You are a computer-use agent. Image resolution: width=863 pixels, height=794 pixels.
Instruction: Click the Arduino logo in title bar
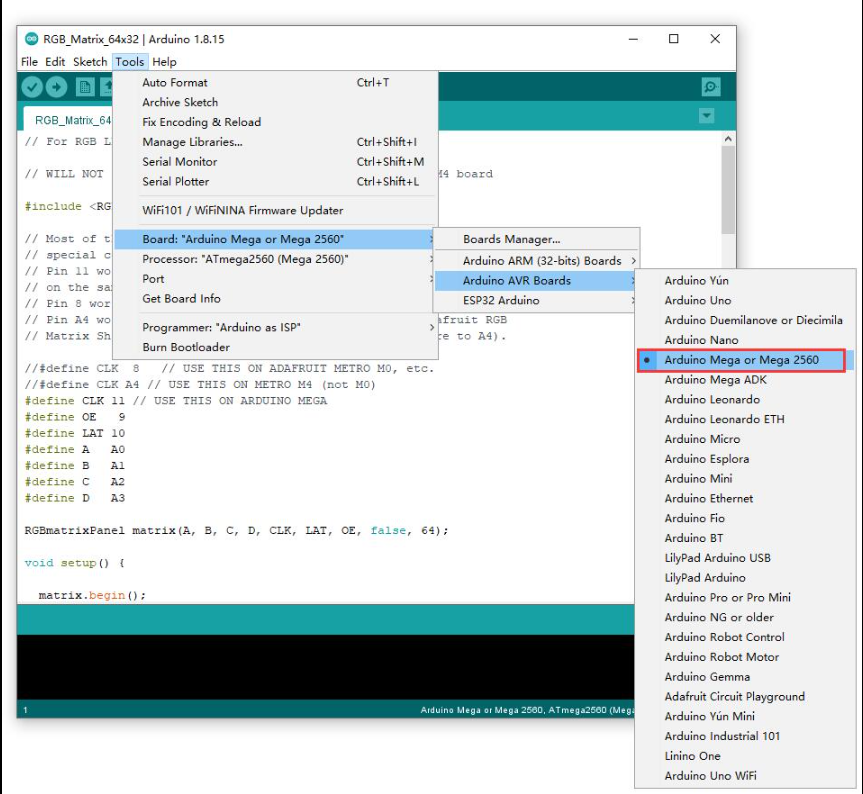click(x=31, y=39)
